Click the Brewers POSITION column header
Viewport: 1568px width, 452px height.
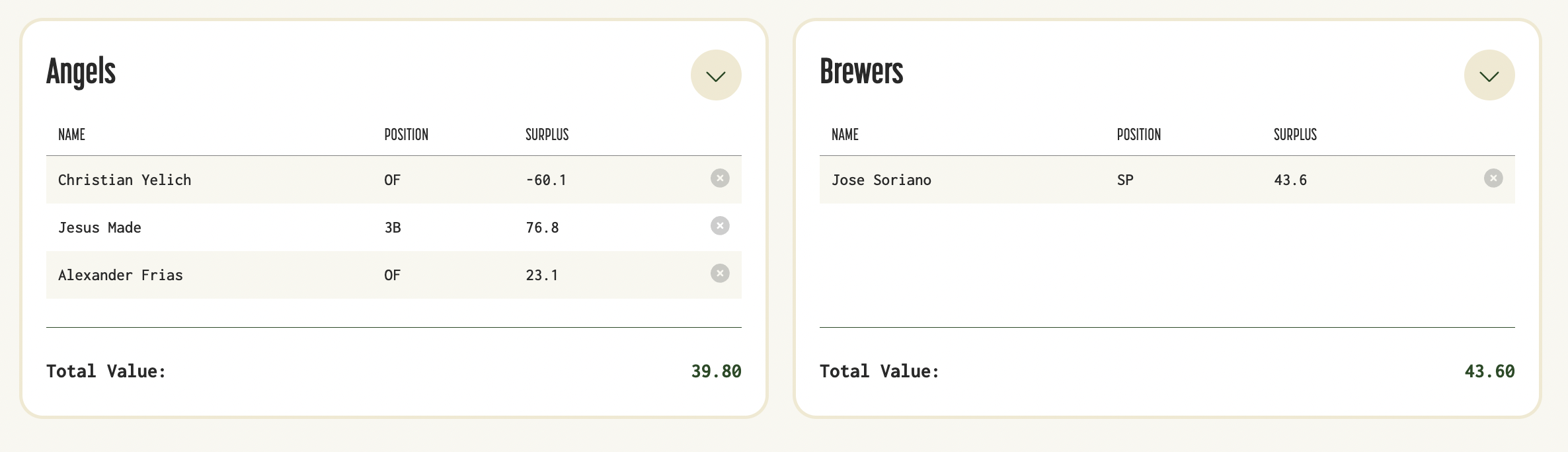click(1138, 135)
